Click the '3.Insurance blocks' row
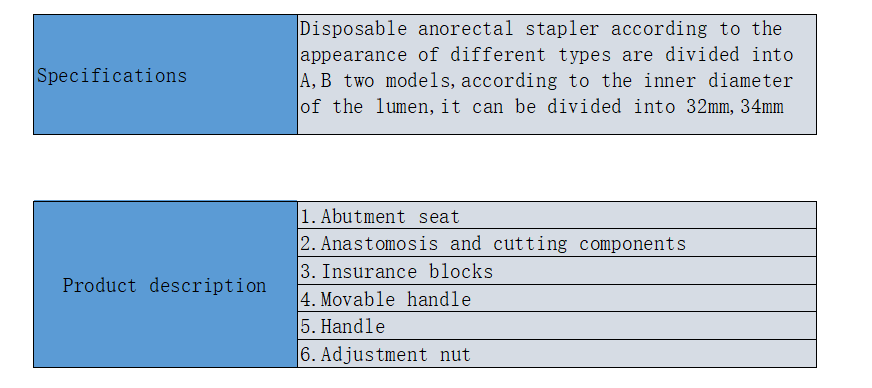 coord(557,271)
